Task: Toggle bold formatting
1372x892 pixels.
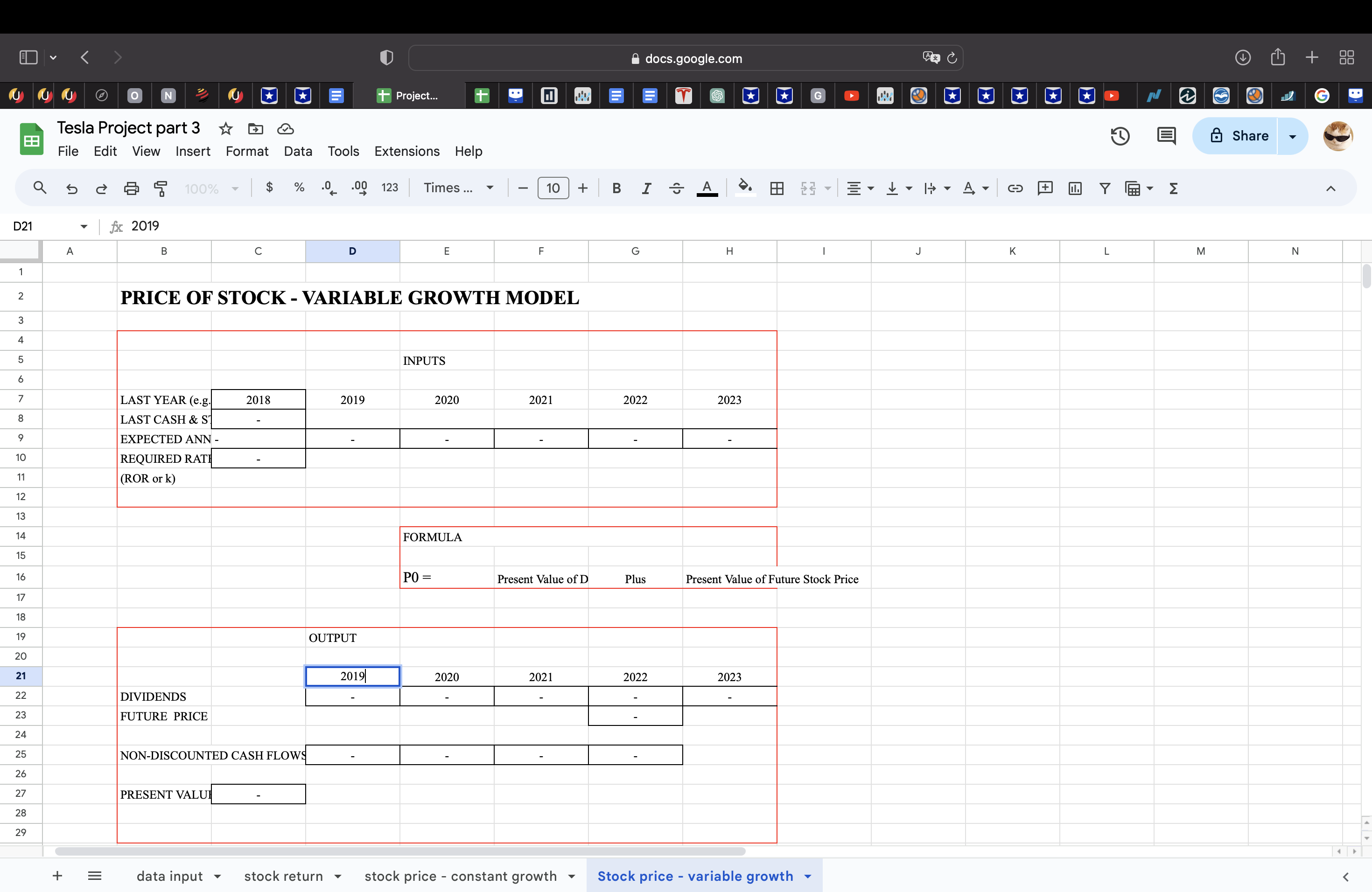Action: coord(616,188)
